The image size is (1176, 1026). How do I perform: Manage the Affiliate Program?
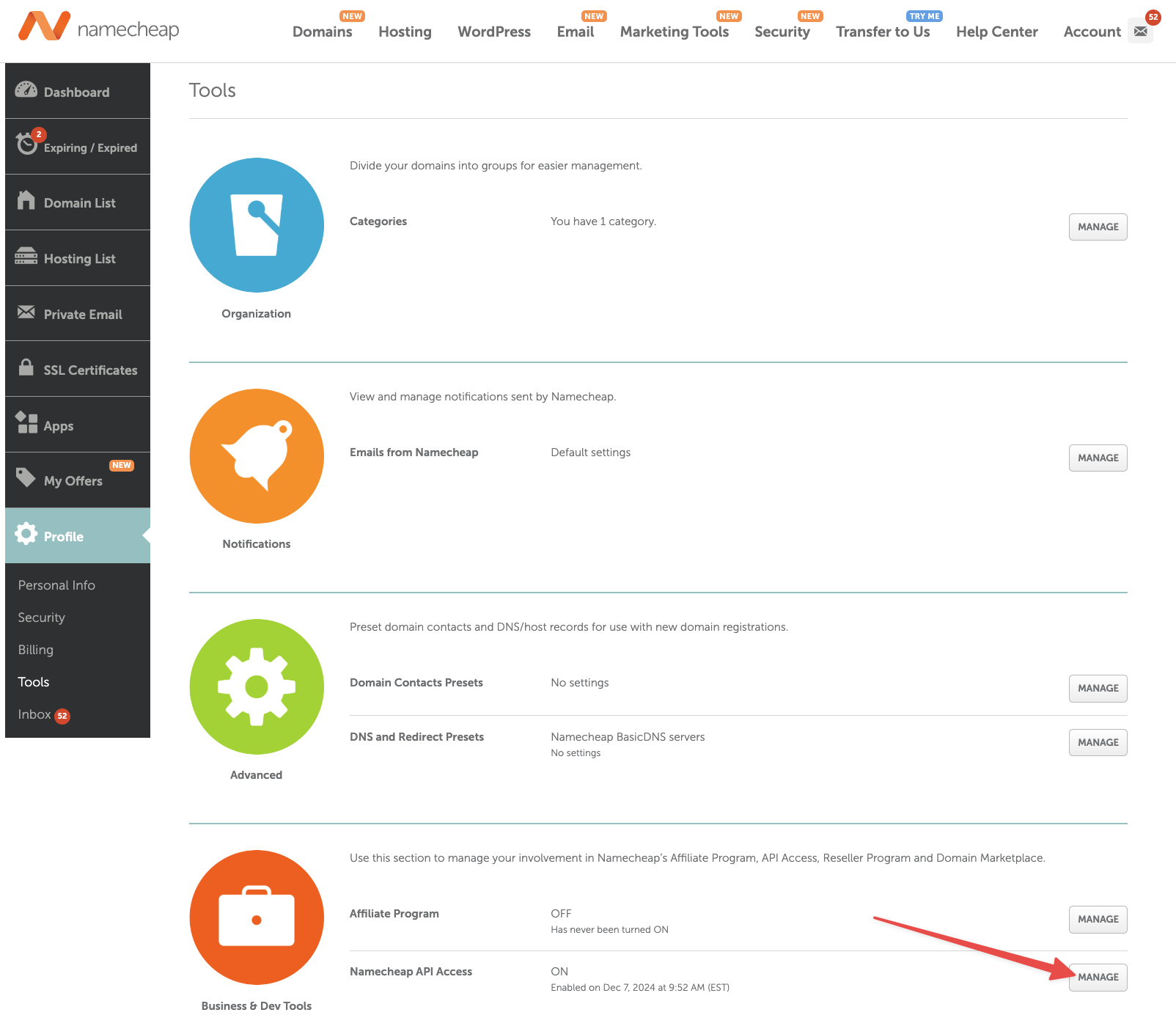[x=1097, y=919]
